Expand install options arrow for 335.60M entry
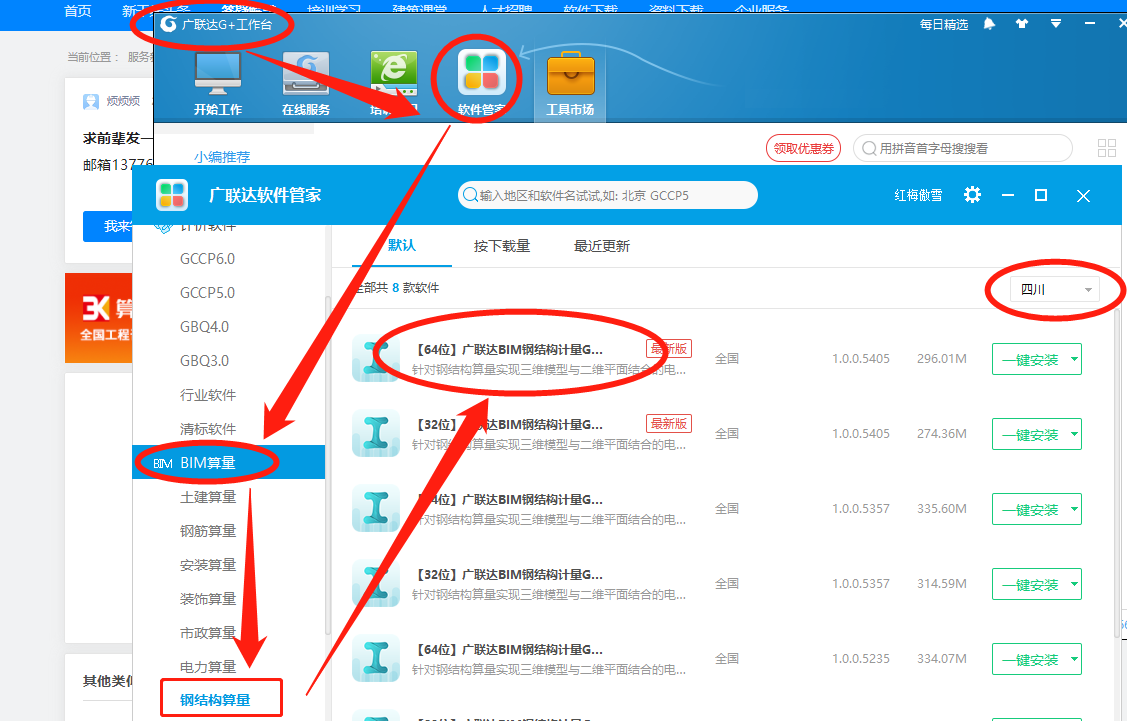The width and height of the screenshot is (1127, 721). click(x=1074, y=509)
